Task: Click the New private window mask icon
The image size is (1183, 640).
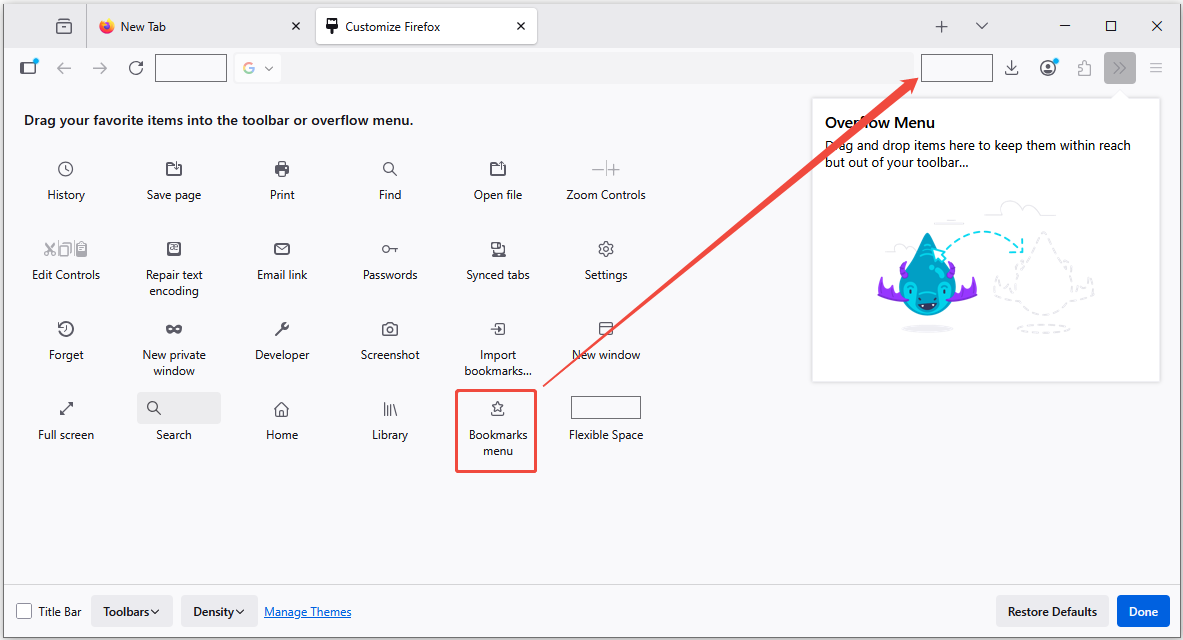Action: (x=173, y=329)
